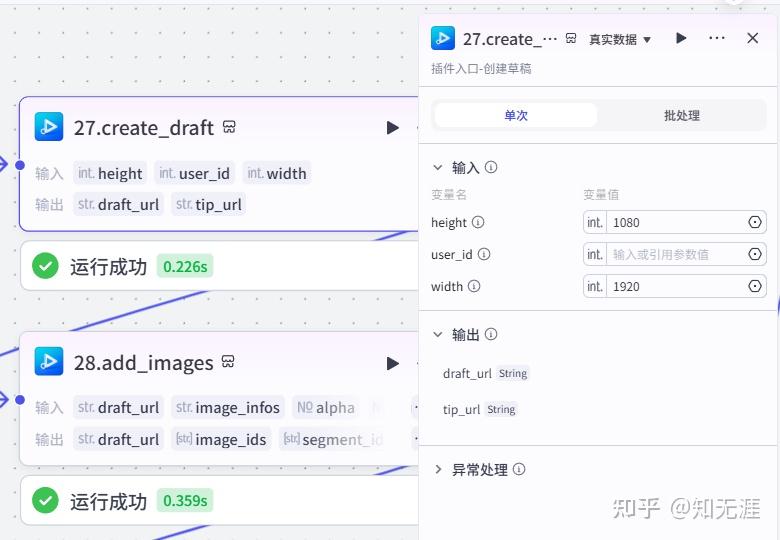Click the height value field showing 1080
Viewport: 780px width, 540px height.
click(677, 222)
